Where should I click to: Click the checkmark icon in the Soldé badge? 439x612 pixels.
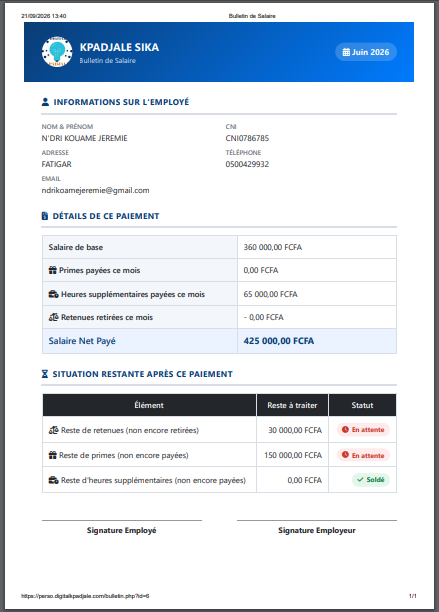pyautogui.click(x=360, y=479)
